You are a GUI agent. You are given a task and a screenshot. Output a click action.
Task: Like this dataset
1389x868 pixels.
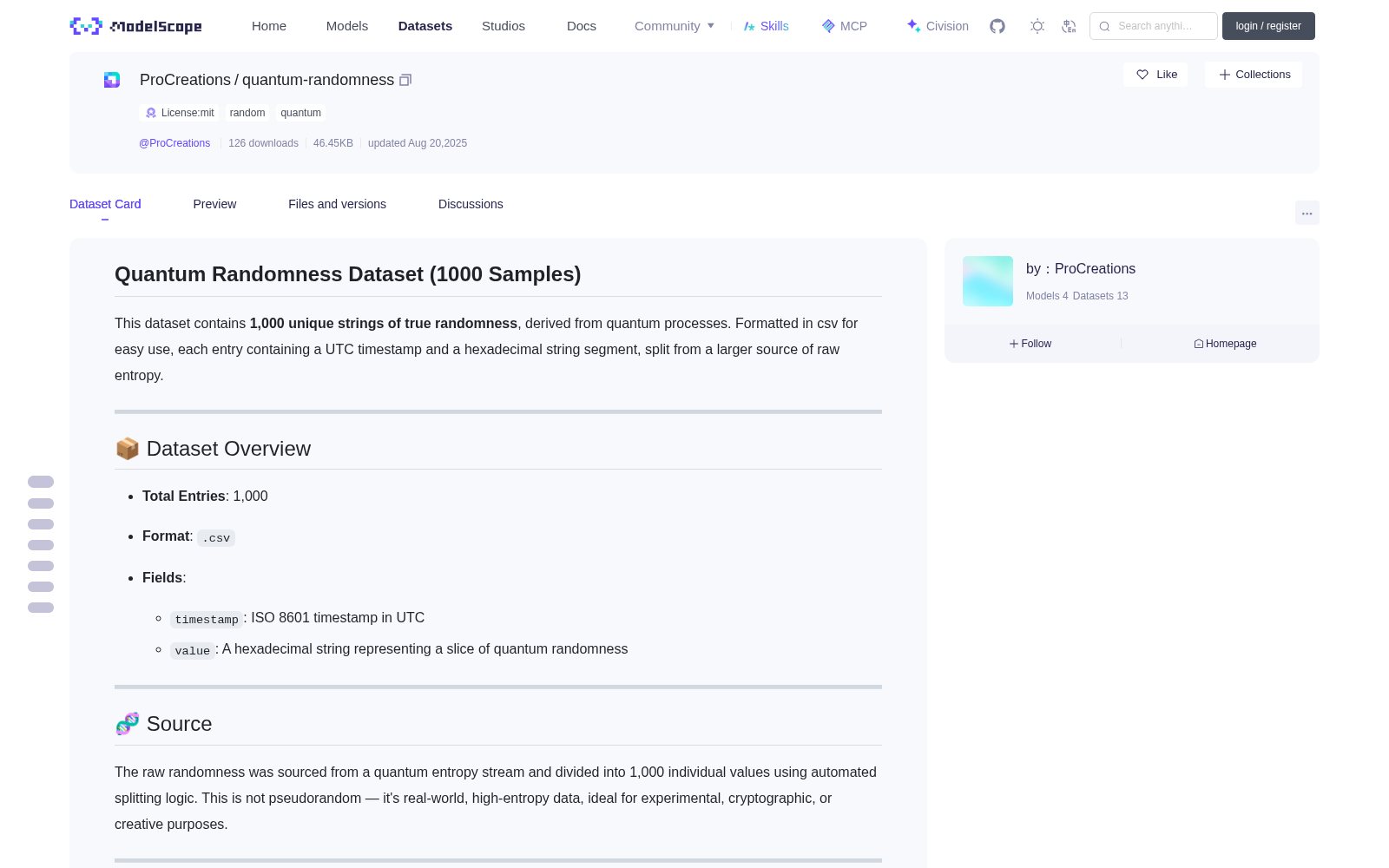[x=1155, y=75]
